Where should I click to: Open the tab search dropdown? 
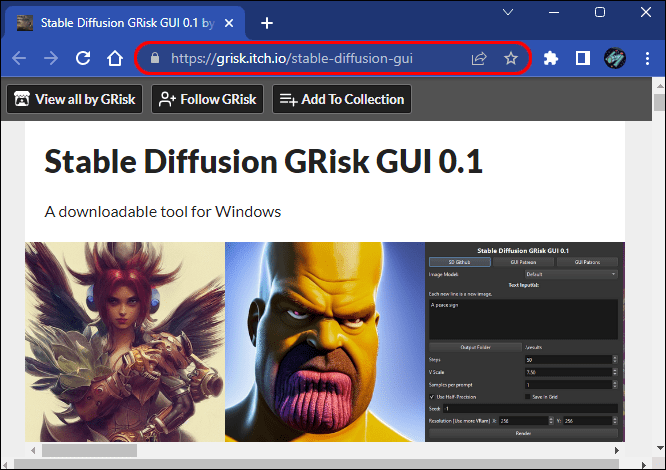pyautogui.click(x=508, y=12)
